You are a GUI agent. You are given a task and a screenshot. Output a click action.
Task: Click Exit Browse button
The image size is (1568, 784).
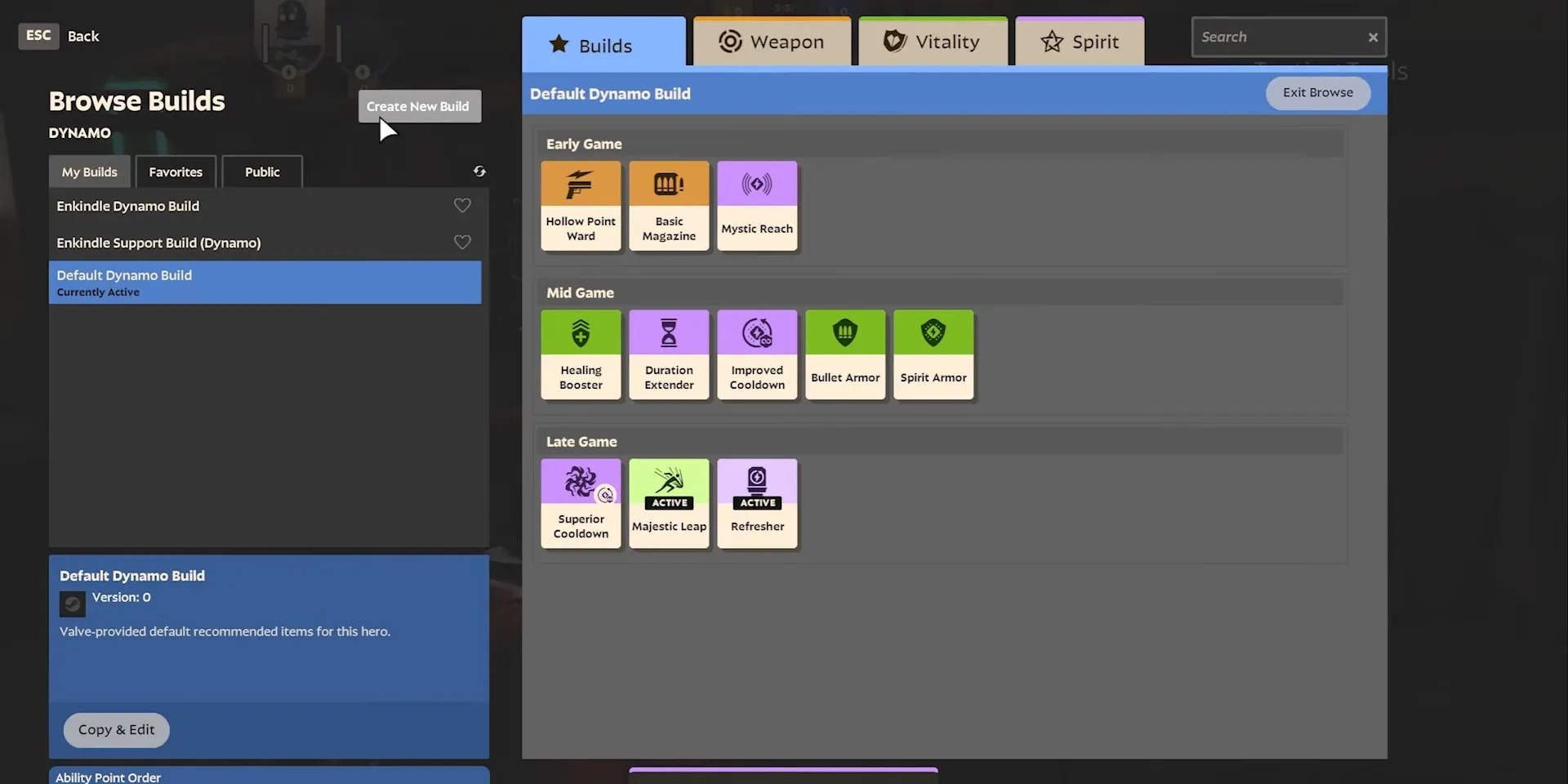pos(1317,93)
